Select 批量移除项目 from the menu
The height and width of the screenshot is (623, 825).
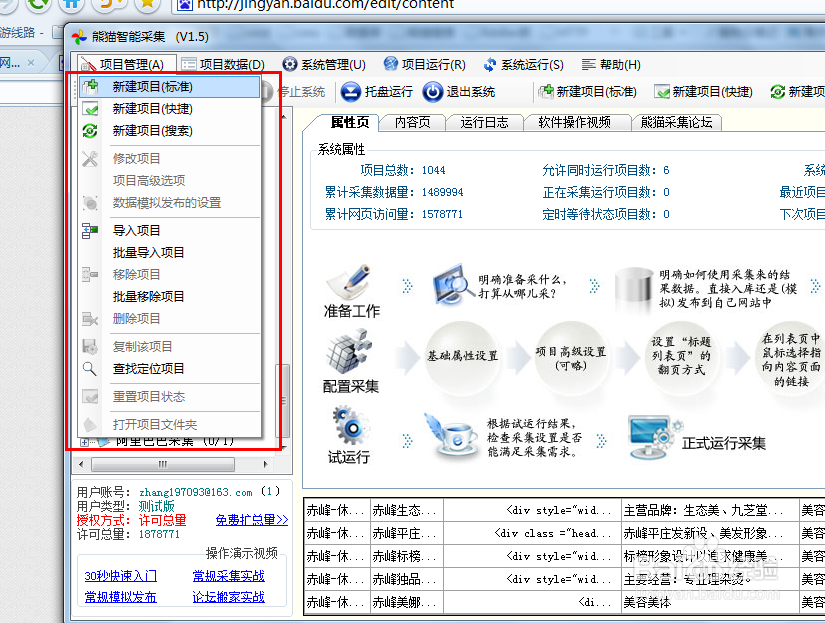(x=169, y=296)
